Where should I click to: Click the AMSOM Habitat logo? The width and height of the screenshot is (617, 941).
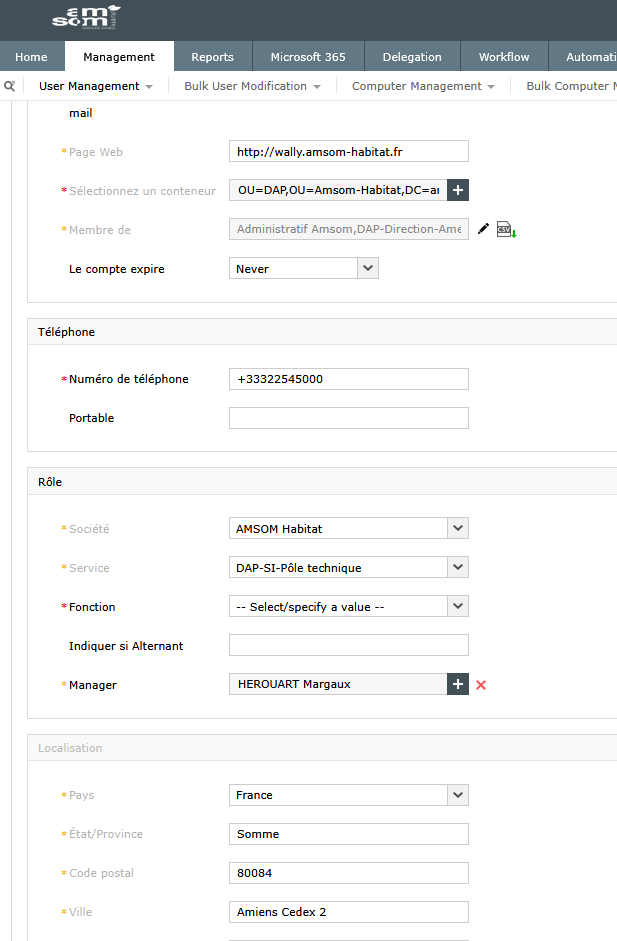point(86,17)
